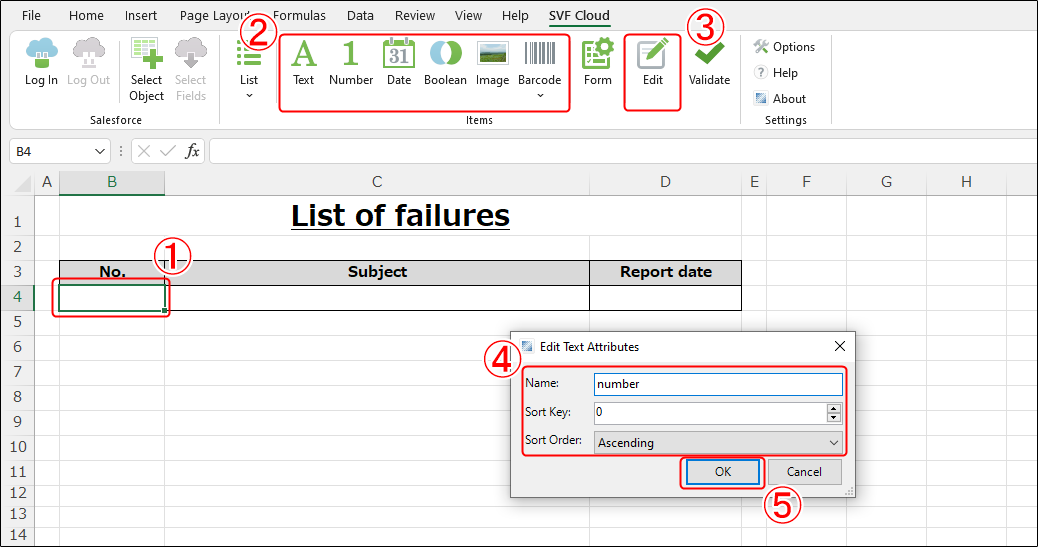Select row 8 header
1038x547 pixels.
pos(17,397)
